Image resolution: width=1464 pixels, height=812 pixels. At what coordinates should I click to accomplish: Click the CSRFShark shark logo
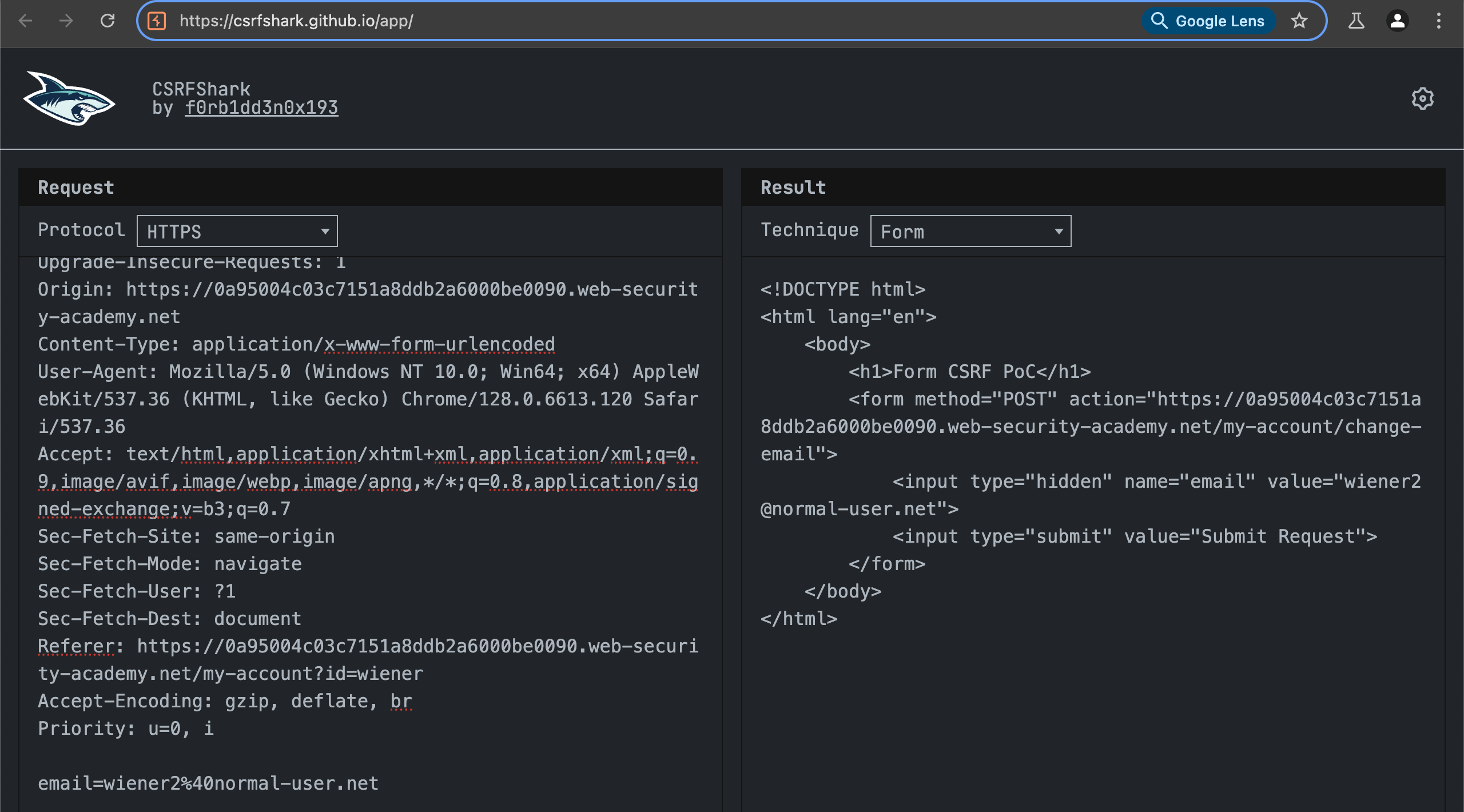click(69, 98)
